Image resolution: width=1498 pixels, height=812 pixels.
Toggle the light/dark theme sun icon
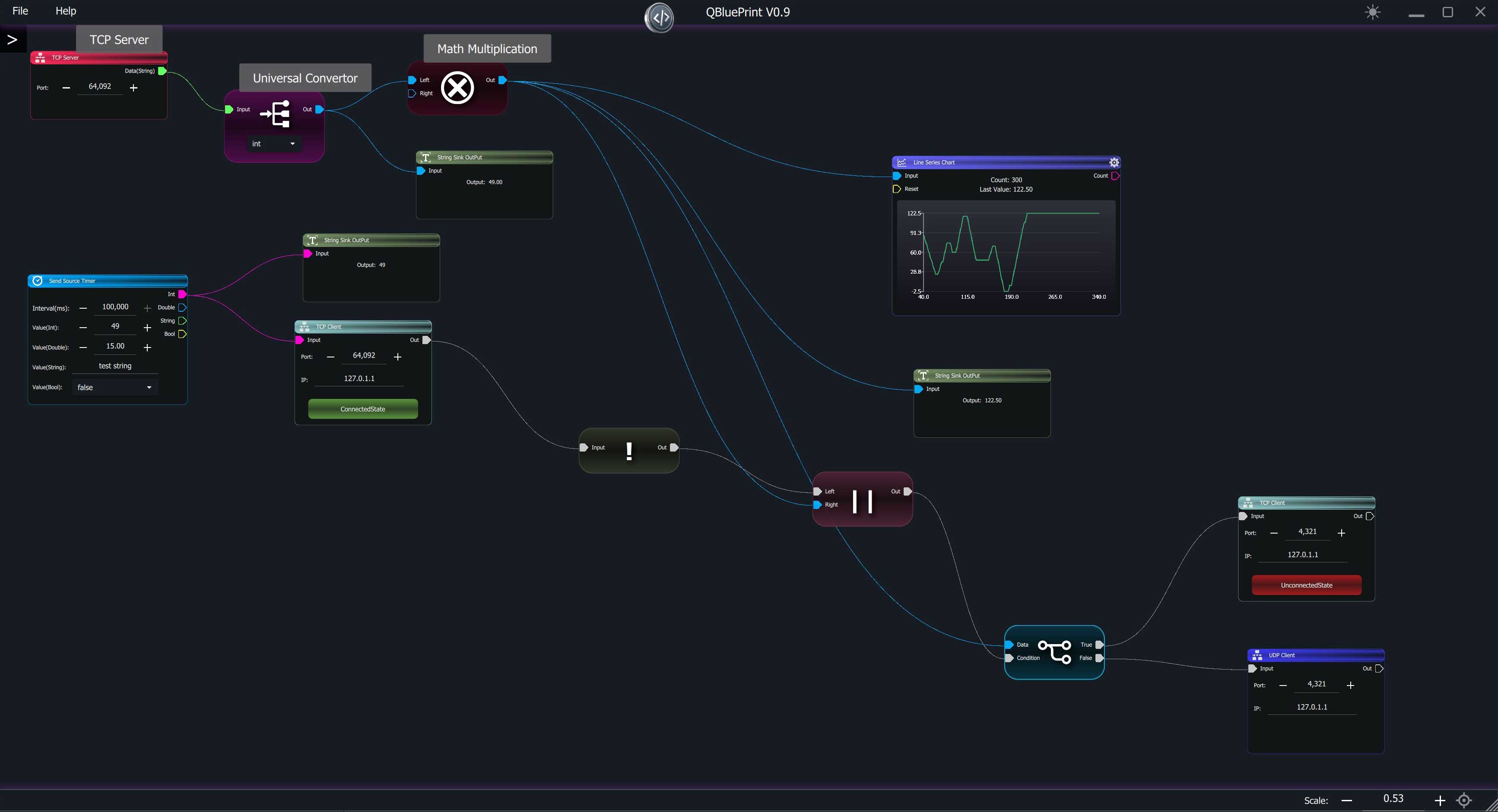pos(1372,12)
